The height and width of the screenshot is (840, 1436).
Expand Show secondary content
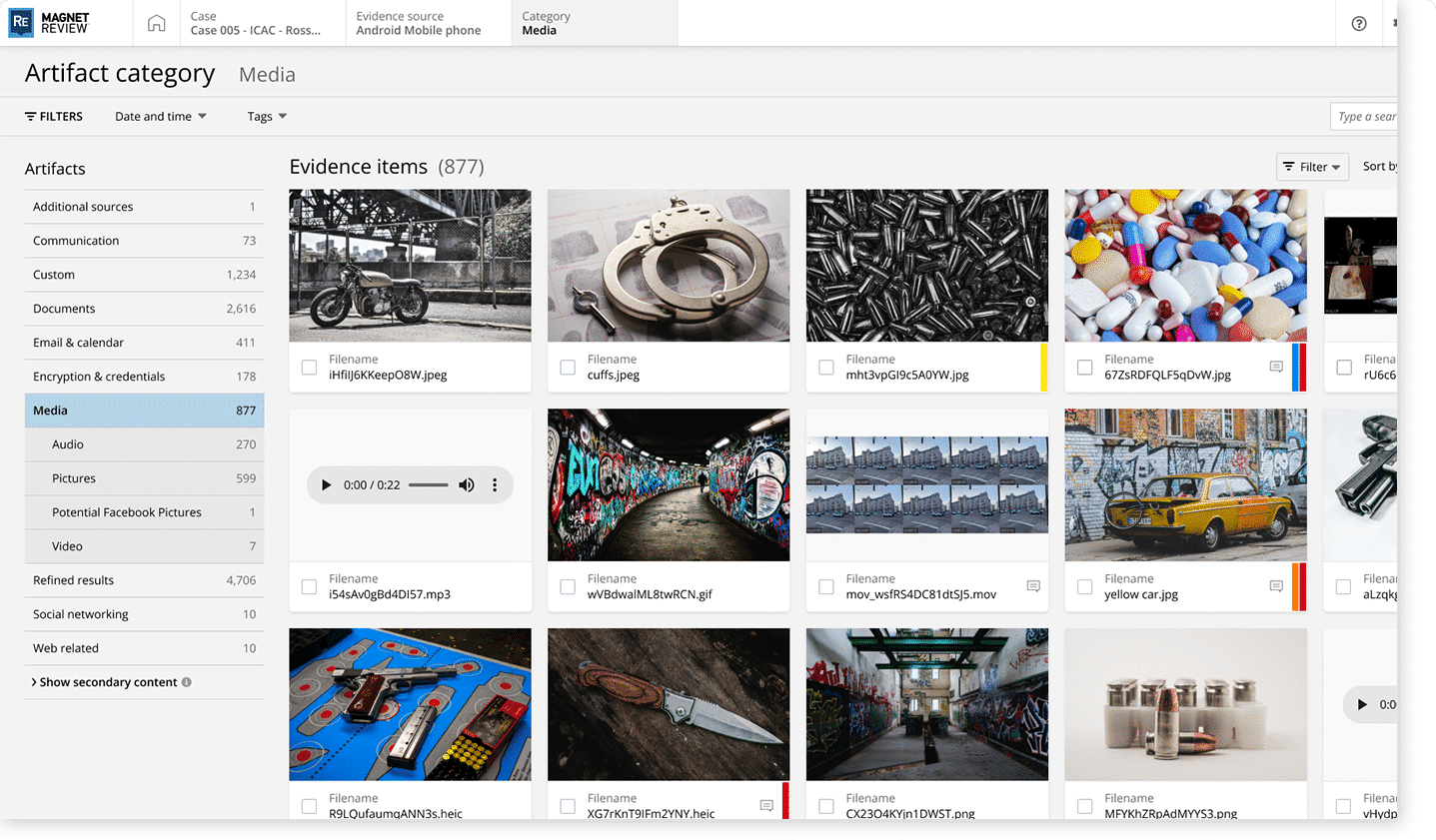[107, 682]
